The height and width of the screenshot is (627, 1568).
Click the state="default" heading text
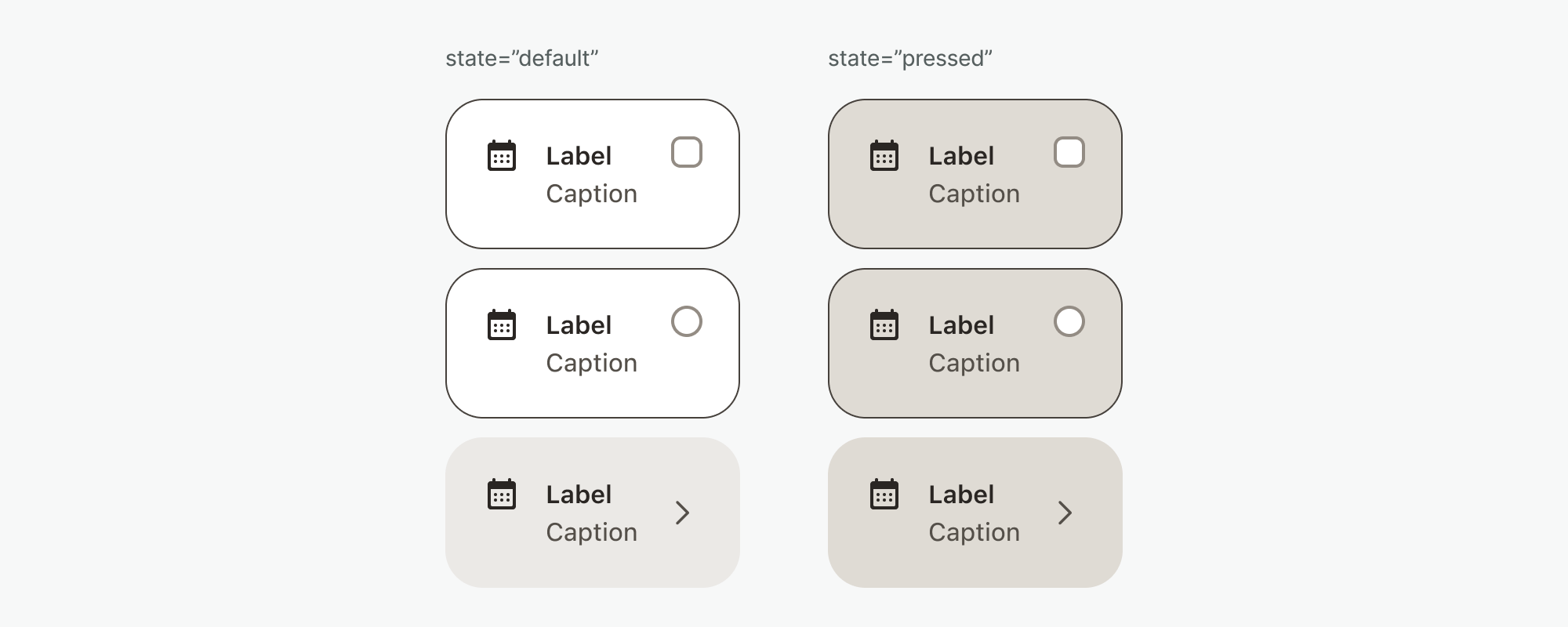point(522,59)
